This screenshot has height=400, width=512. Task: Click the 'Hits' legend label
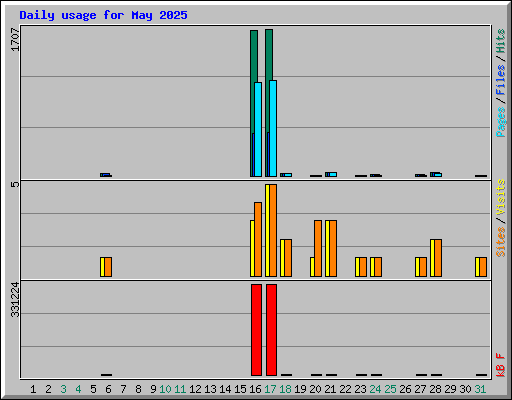(x=500, y=41)
